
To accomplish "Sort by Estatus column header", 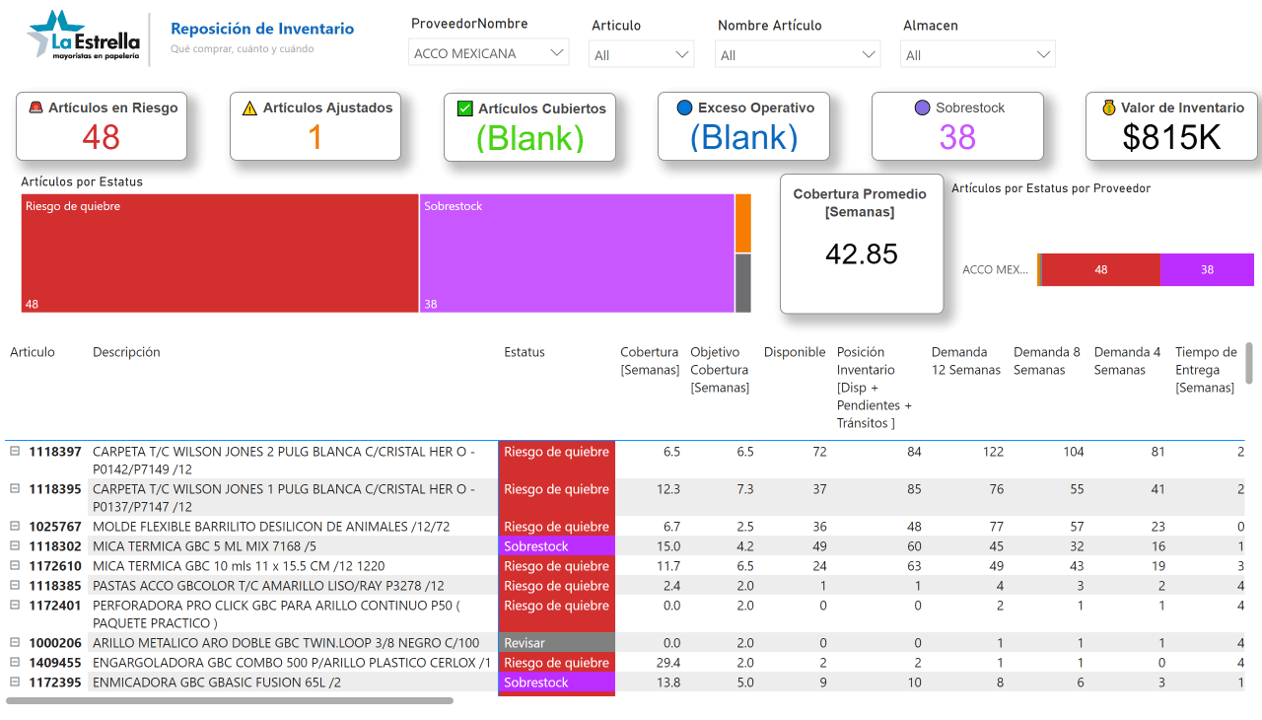I will pos(524,352).
